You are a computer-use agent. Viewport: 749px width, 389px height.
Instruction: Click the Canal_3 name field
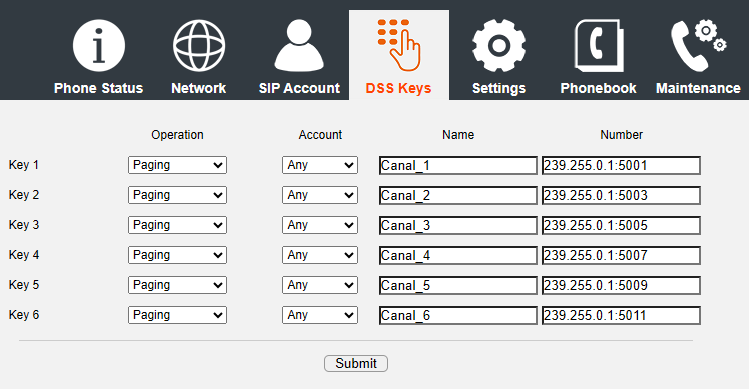pyautogui.click(x=458, y=226)
